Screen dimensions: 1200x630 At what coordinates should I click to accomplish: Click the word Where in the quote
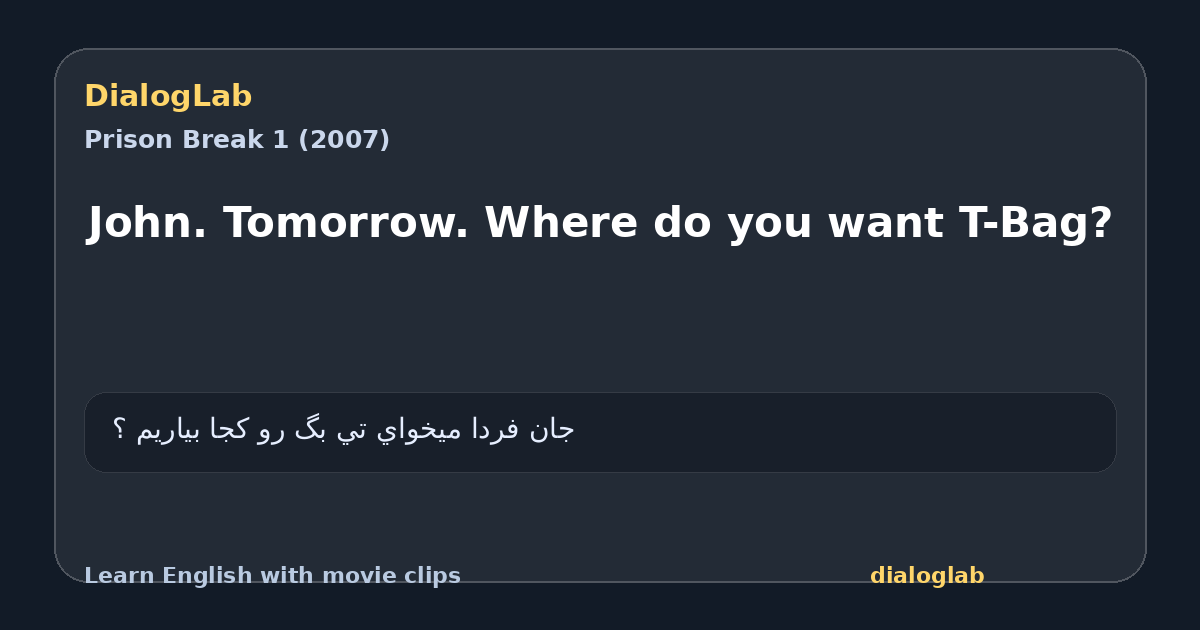point(561,223)
